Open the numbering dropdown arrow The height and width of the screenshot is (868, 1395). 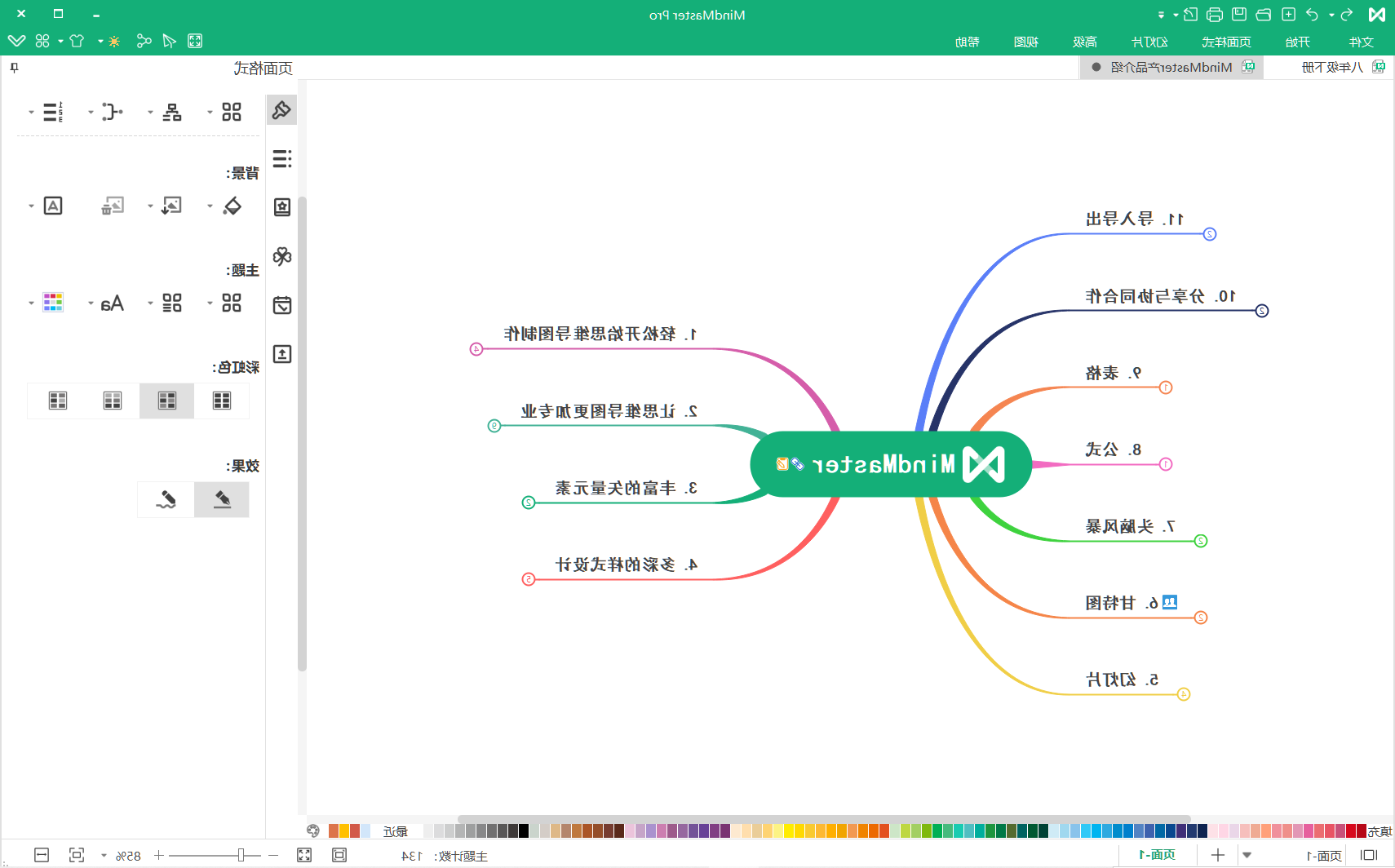[31, 112]
